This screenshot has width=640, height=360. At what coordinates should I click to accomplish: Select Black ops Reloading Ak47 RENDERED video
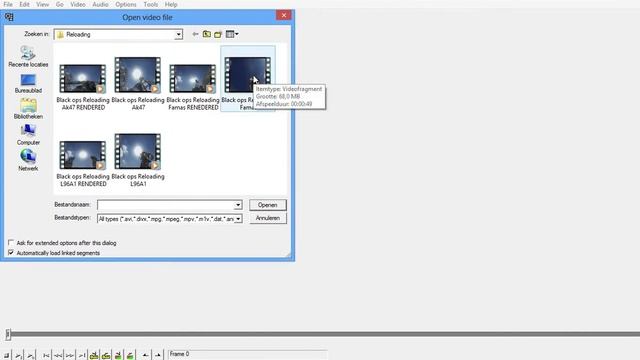point(83,87)
